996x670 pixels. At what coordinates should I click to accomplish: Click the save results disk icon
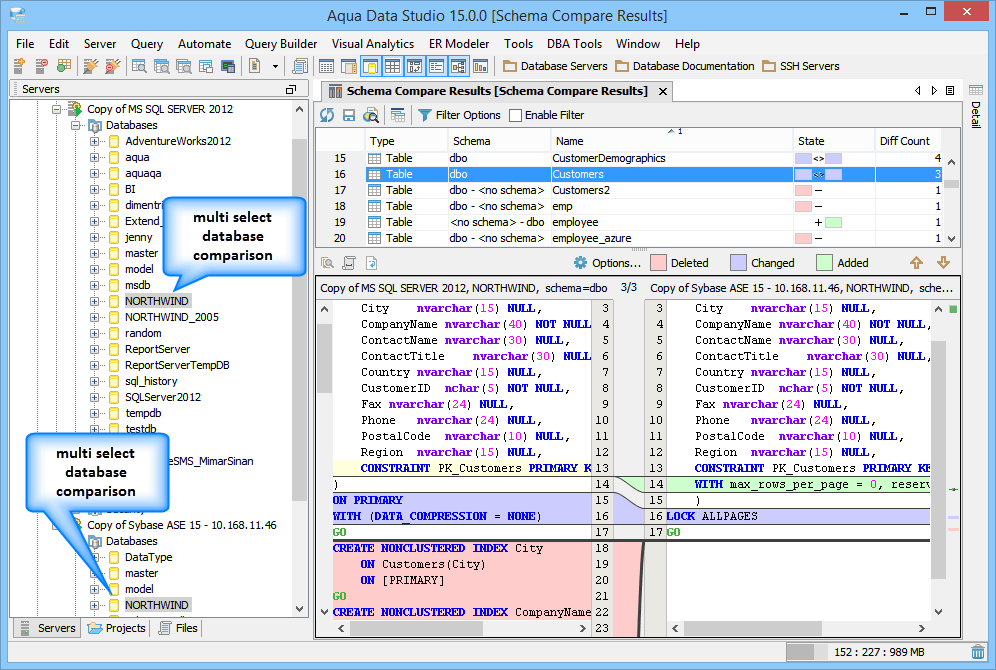[x=349, y=115]
